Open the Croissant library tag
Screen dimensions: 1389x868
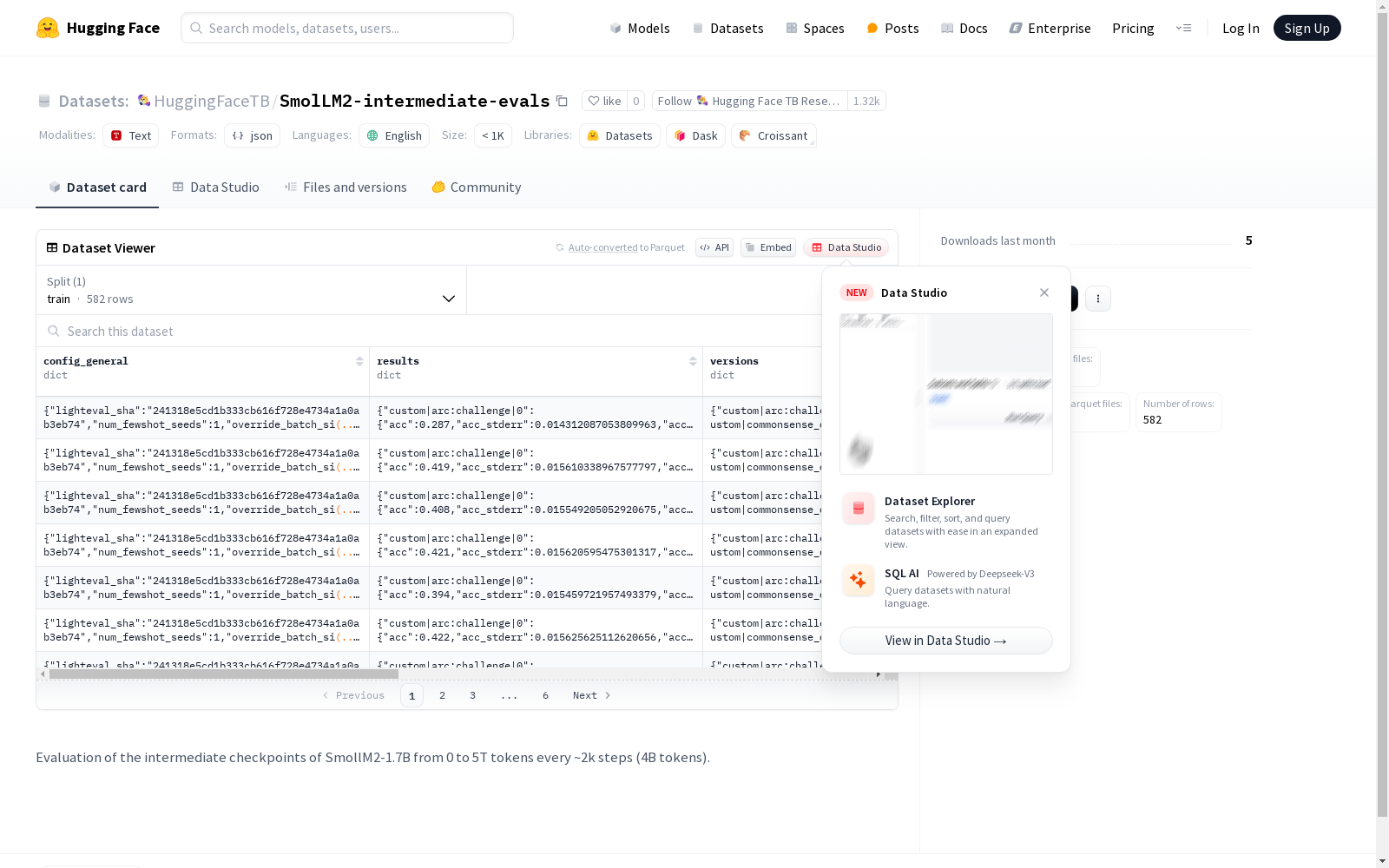click(x=773, y=135)
